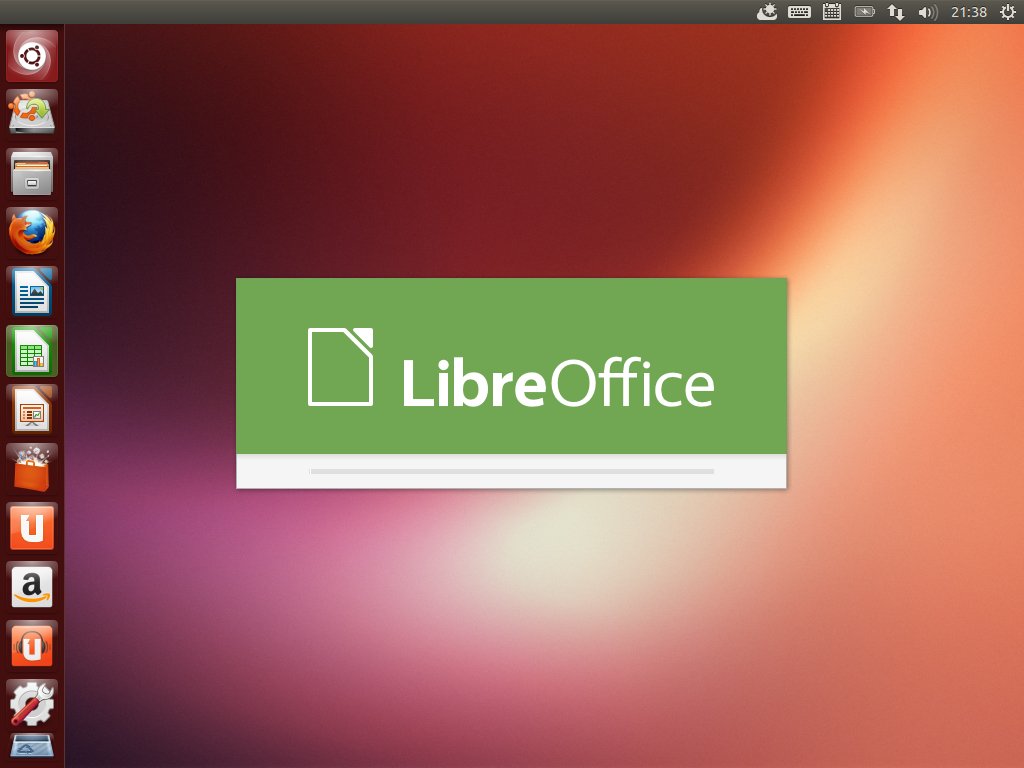The width and height of the screenshot is (1024, 768).
Task: Open the session power gear menu
Action: (1008, 12)
